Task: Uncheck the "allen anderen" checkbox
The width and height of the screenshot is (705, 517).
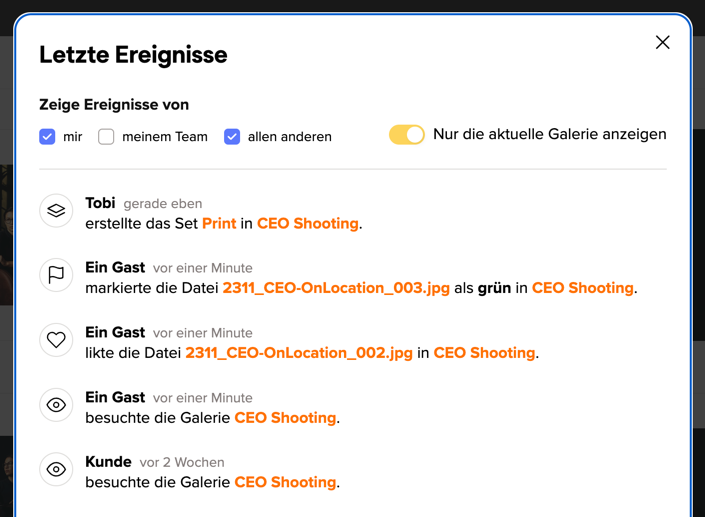Action: pos(232,137)
